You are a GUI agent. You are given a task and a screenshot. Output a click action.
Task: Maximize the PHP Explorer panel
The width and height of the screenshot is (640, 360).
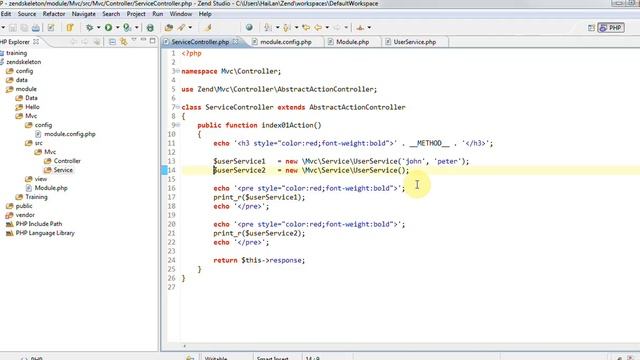click(153, 40)
